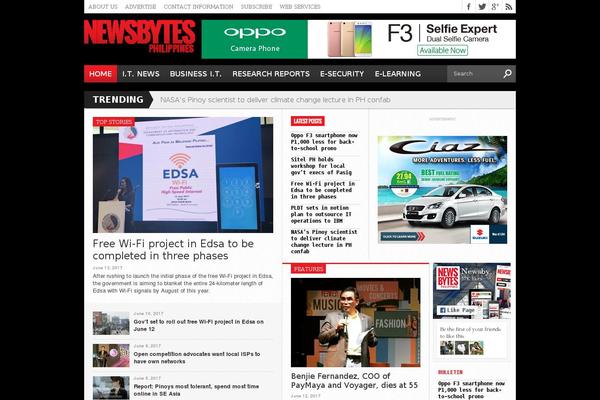Open the Contact Information link
This screenshot has height=400, width=600.
[x=198, y=7]
